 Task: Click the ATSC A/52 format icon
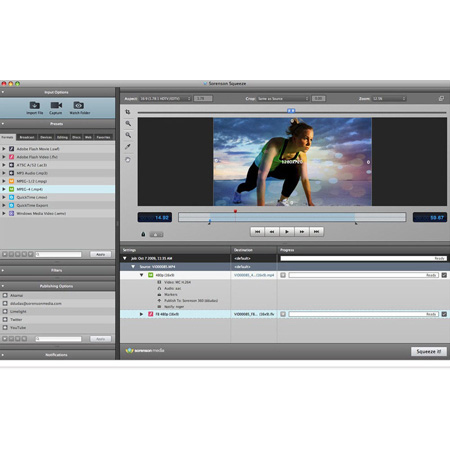[x=11, y=165]
